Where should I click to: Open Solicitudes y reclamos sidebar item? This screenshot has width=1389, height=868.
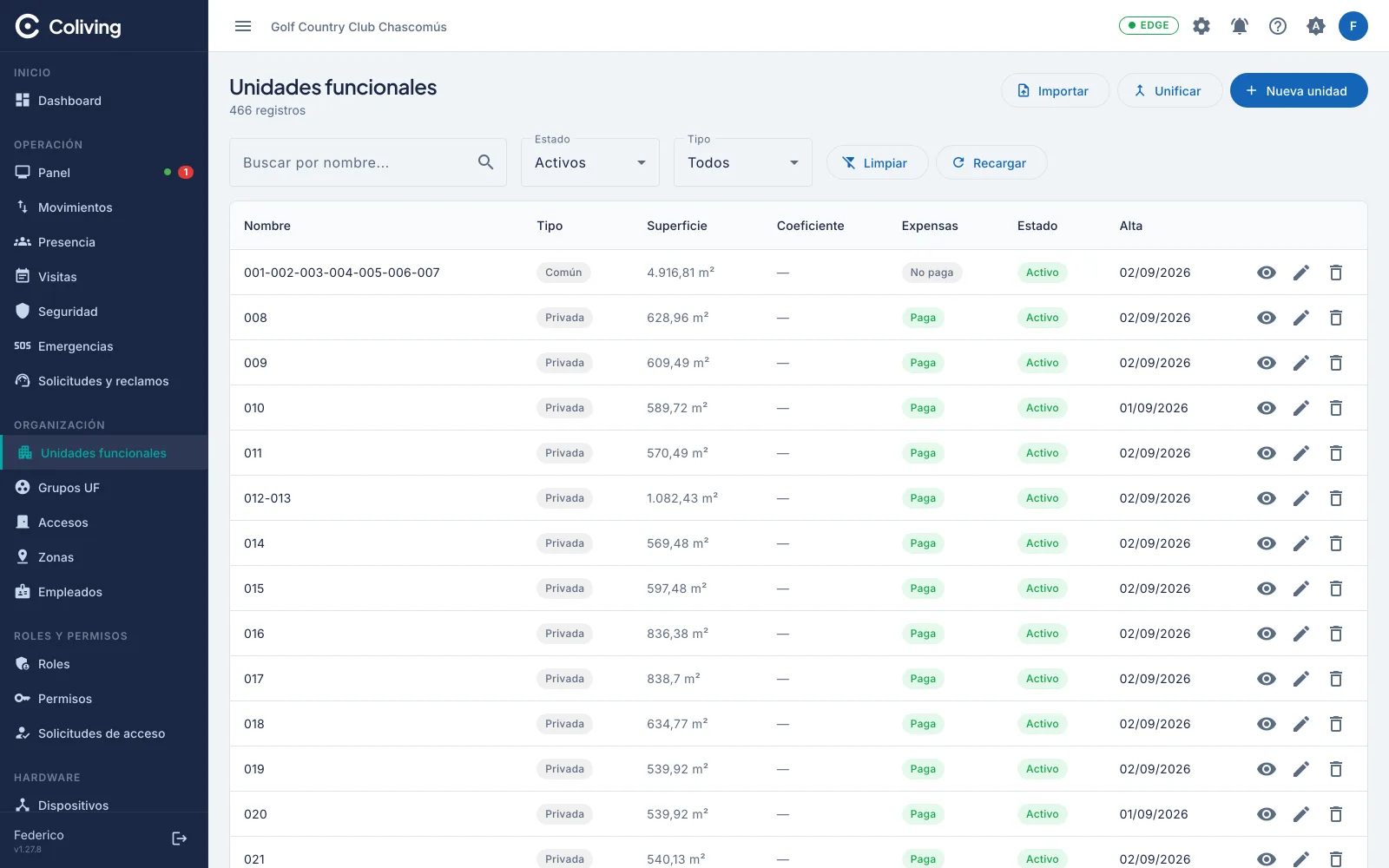(x=104, y=381)
